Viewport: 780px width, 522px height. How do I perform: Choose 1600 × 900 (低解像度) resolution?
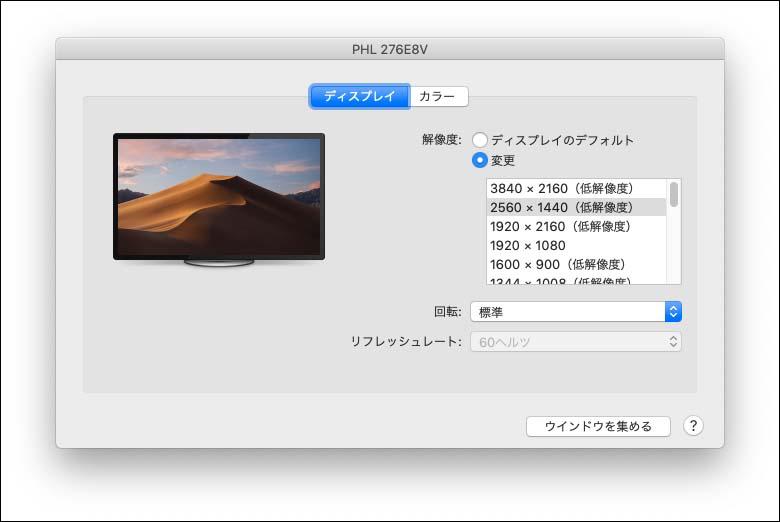click(577, 264)
